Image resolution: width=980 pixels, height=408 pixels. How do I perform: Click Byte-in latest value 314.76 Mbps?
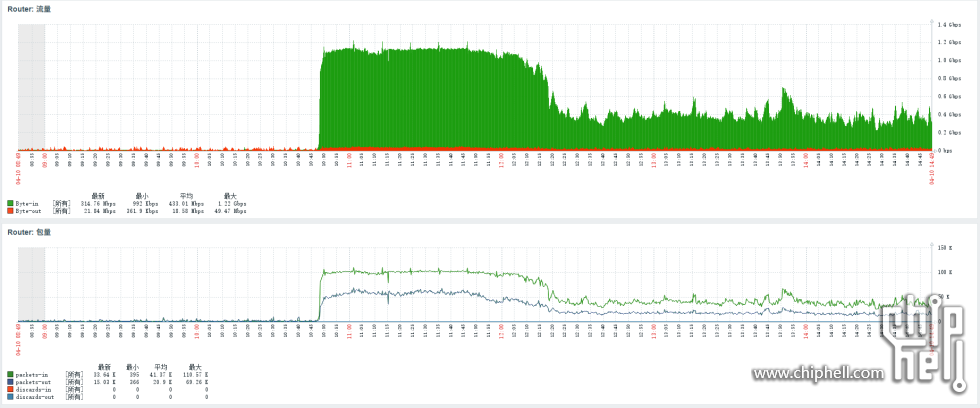pos(98,204)
